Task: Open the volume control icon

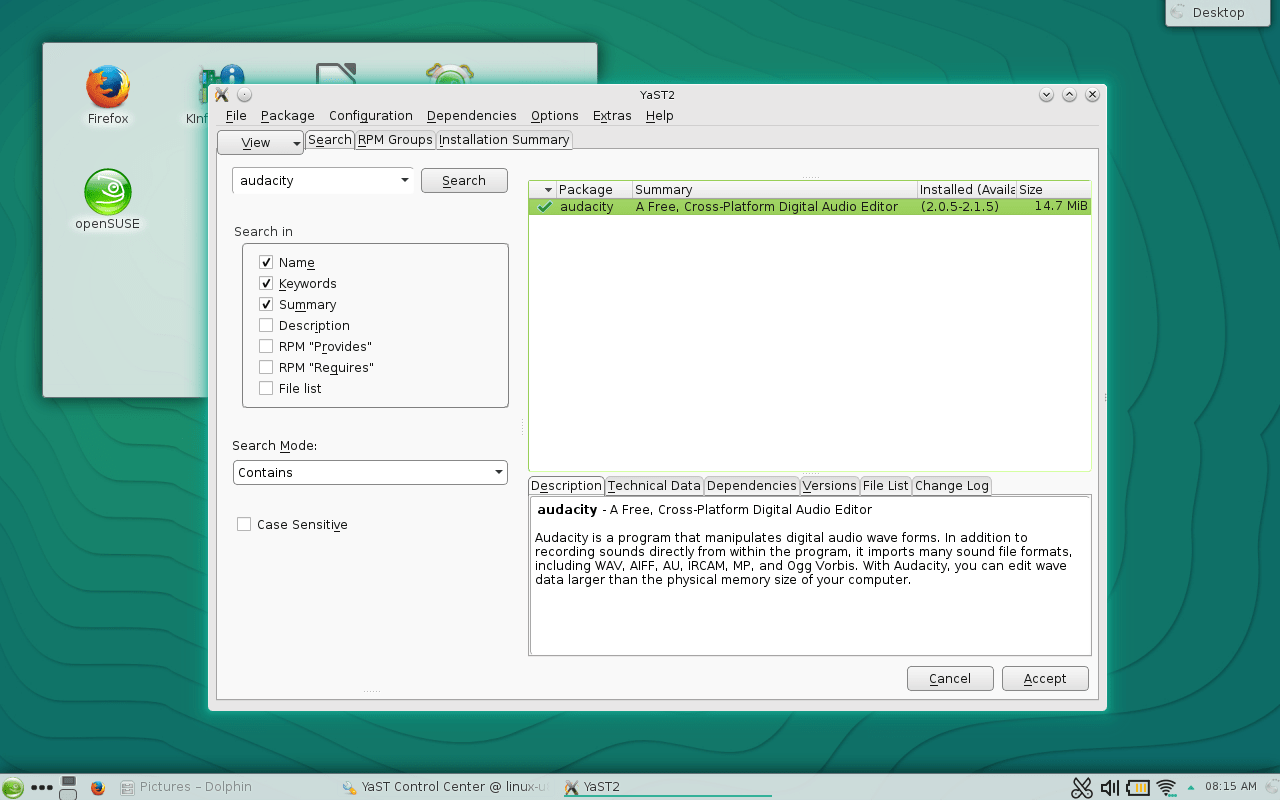Action: 1110,787
